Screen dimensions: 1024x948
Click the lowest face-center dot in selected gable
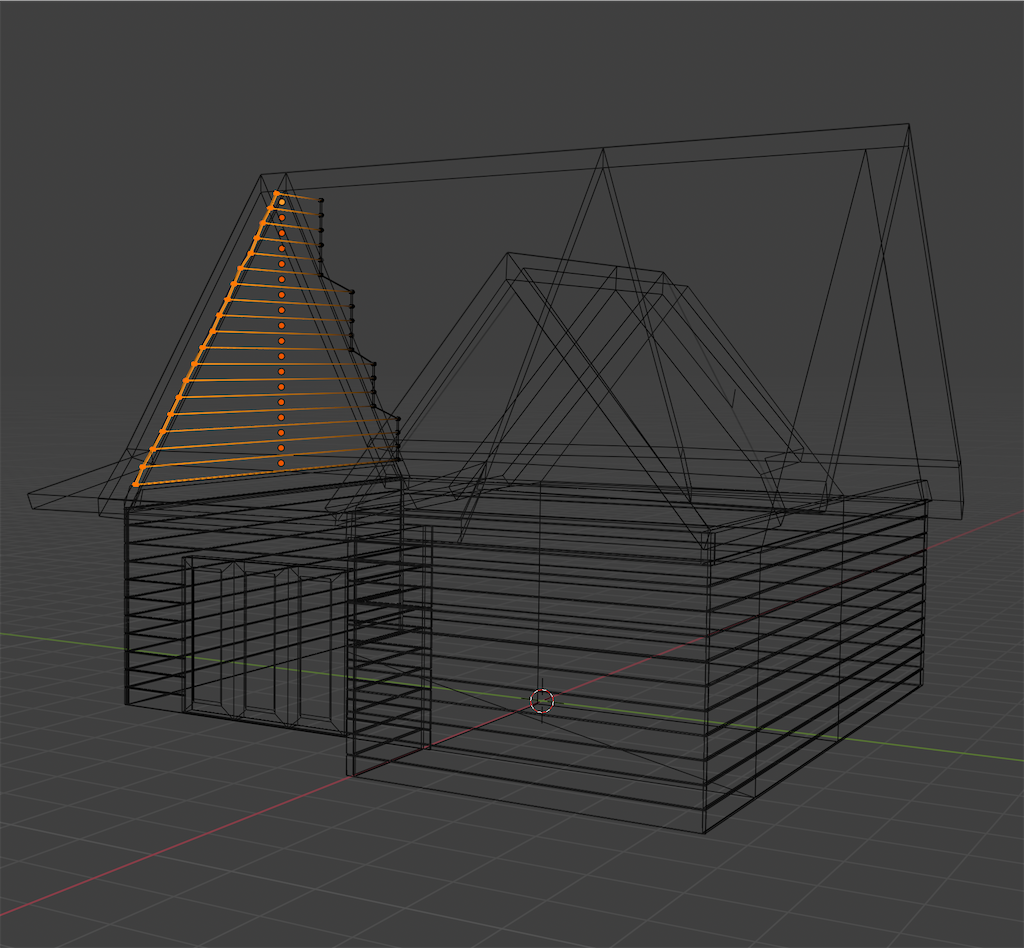(281, 464)
